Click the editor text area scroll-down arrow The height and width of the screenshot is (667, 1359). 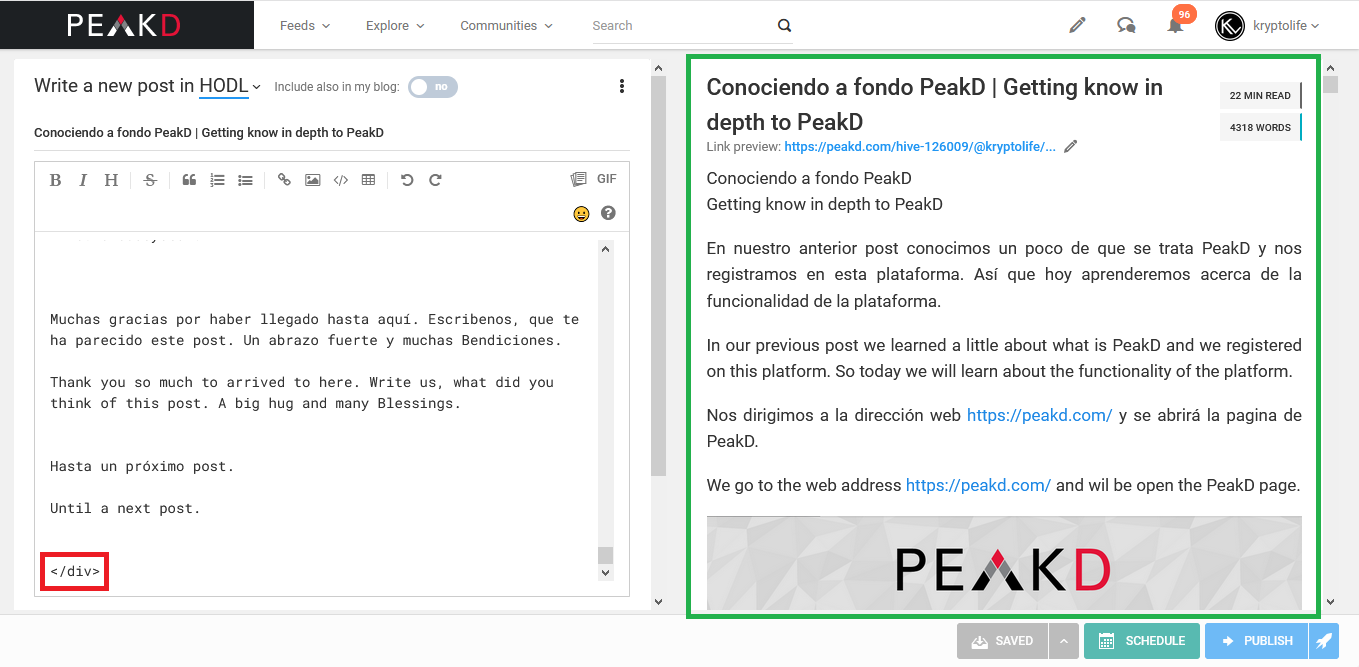[606, 573]
